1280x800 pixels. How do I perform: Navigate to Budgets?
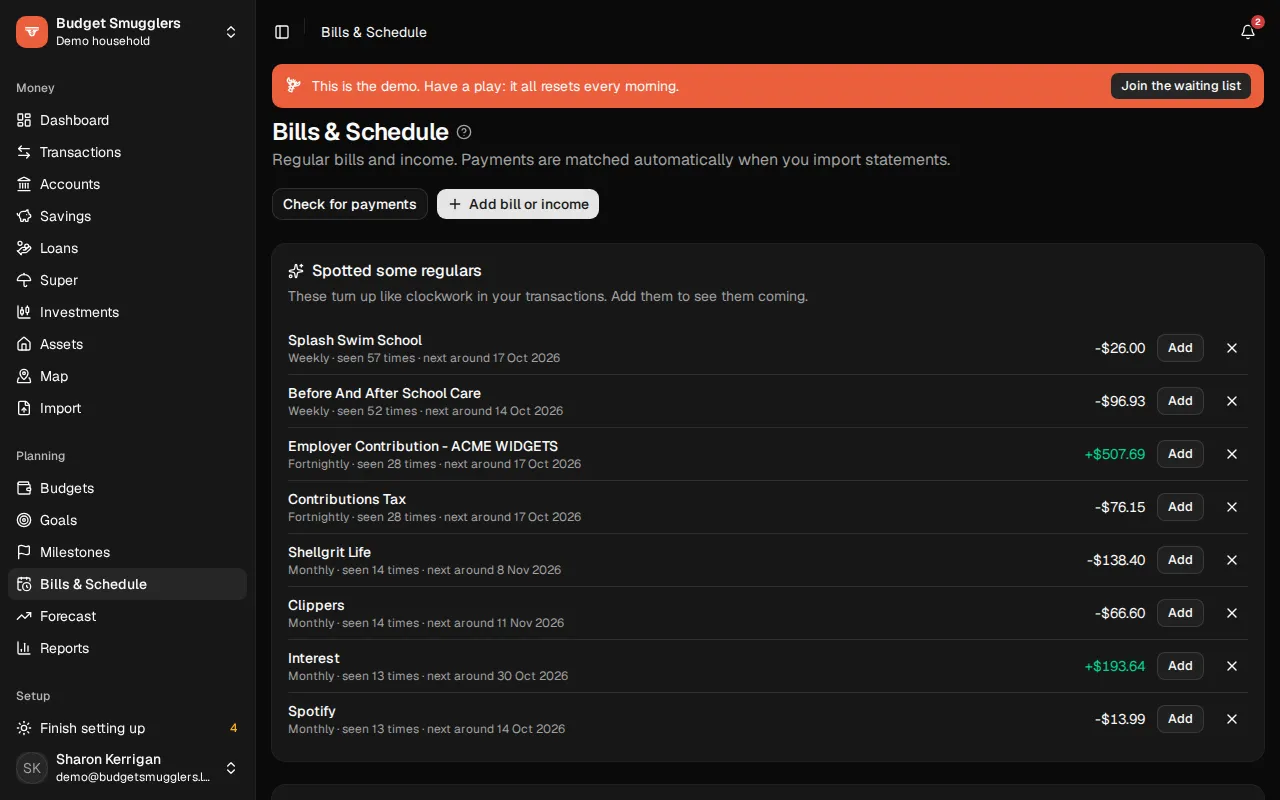127,488
